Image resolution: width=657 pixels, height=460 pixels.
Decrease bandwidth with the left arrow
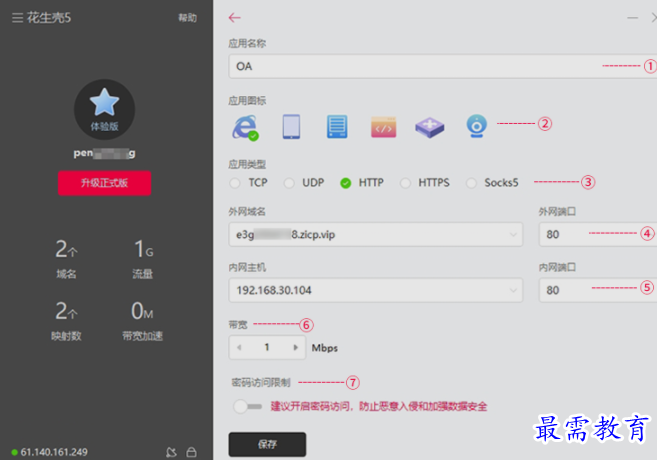pyautogui.click(x=239, y=347)
